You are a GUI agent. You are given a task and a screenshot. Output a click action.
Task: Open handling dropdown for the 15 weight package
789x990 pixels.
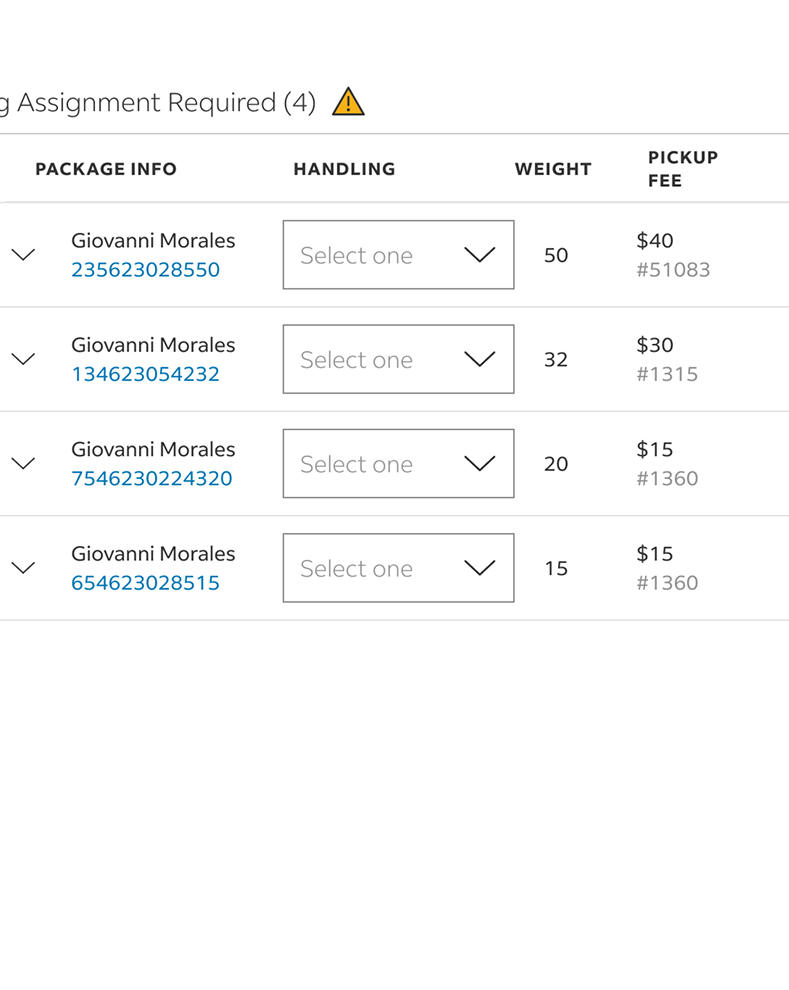[398, 568]
